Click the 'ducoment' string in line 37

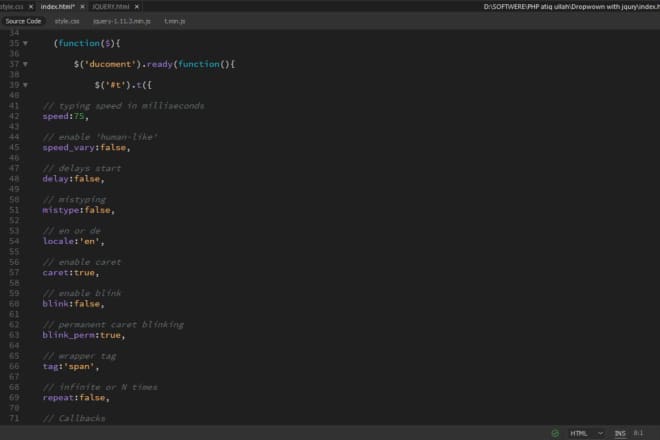pos(110,64)
